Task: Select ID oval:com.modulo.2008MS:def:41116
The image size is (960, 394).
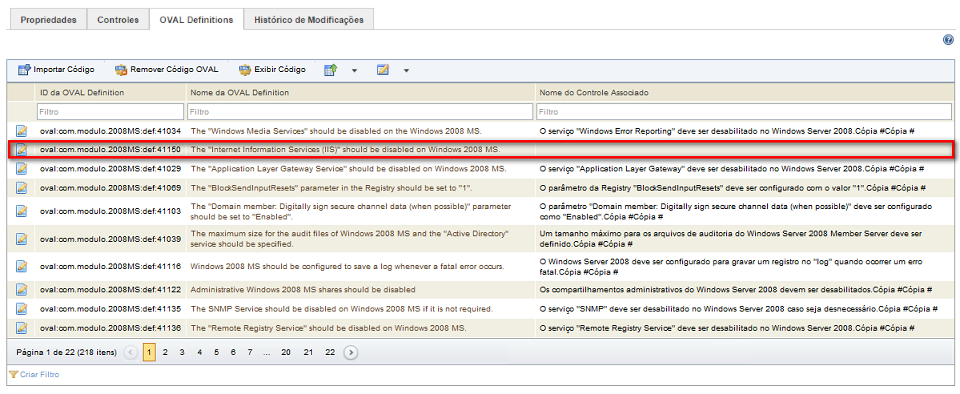Action: coord(111,266)
